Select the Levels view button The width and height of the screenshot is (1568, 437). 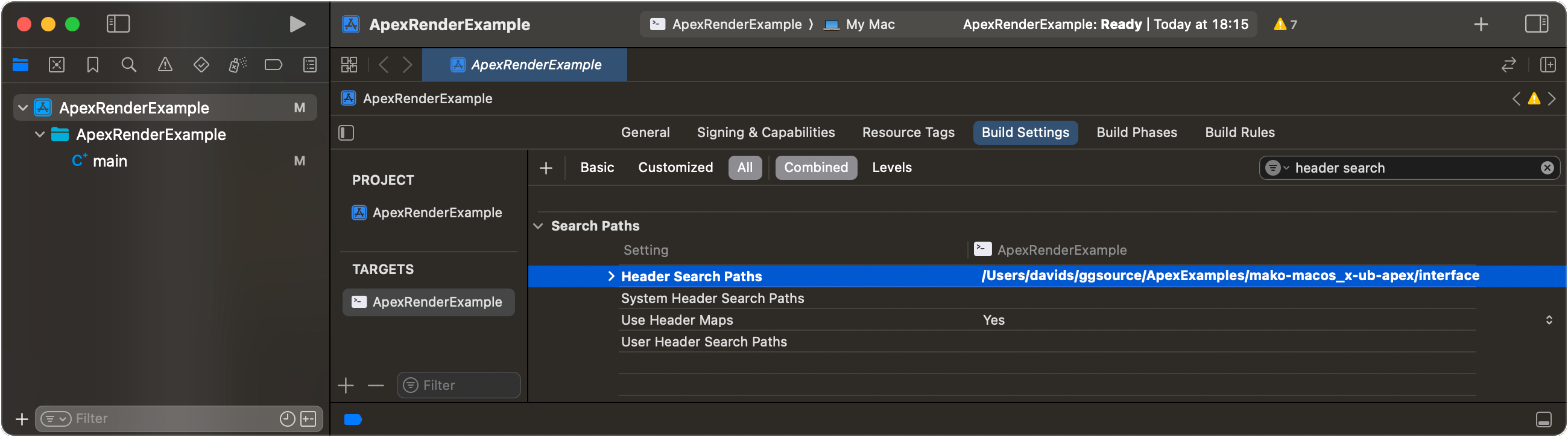[x=891, y=168]
